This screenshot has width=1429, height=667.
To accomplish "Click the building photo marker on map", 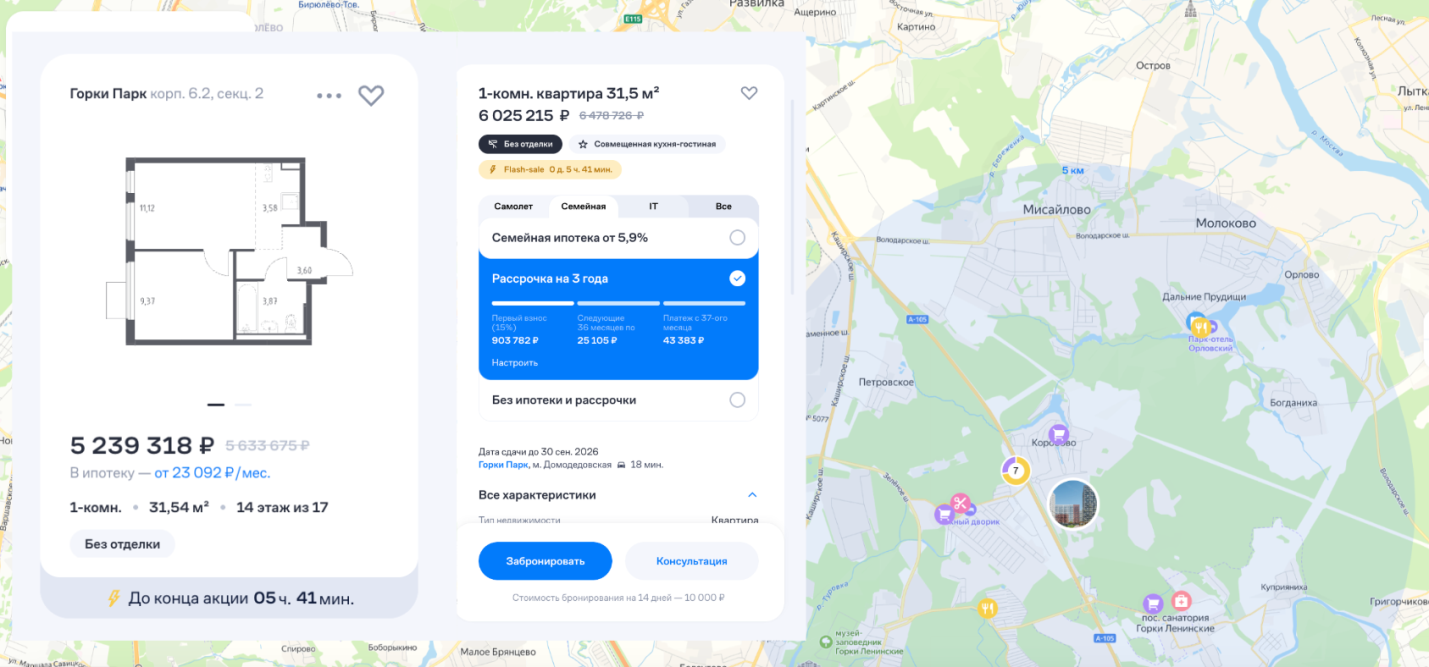I will pyautogui.click(x=1073, y=504).
